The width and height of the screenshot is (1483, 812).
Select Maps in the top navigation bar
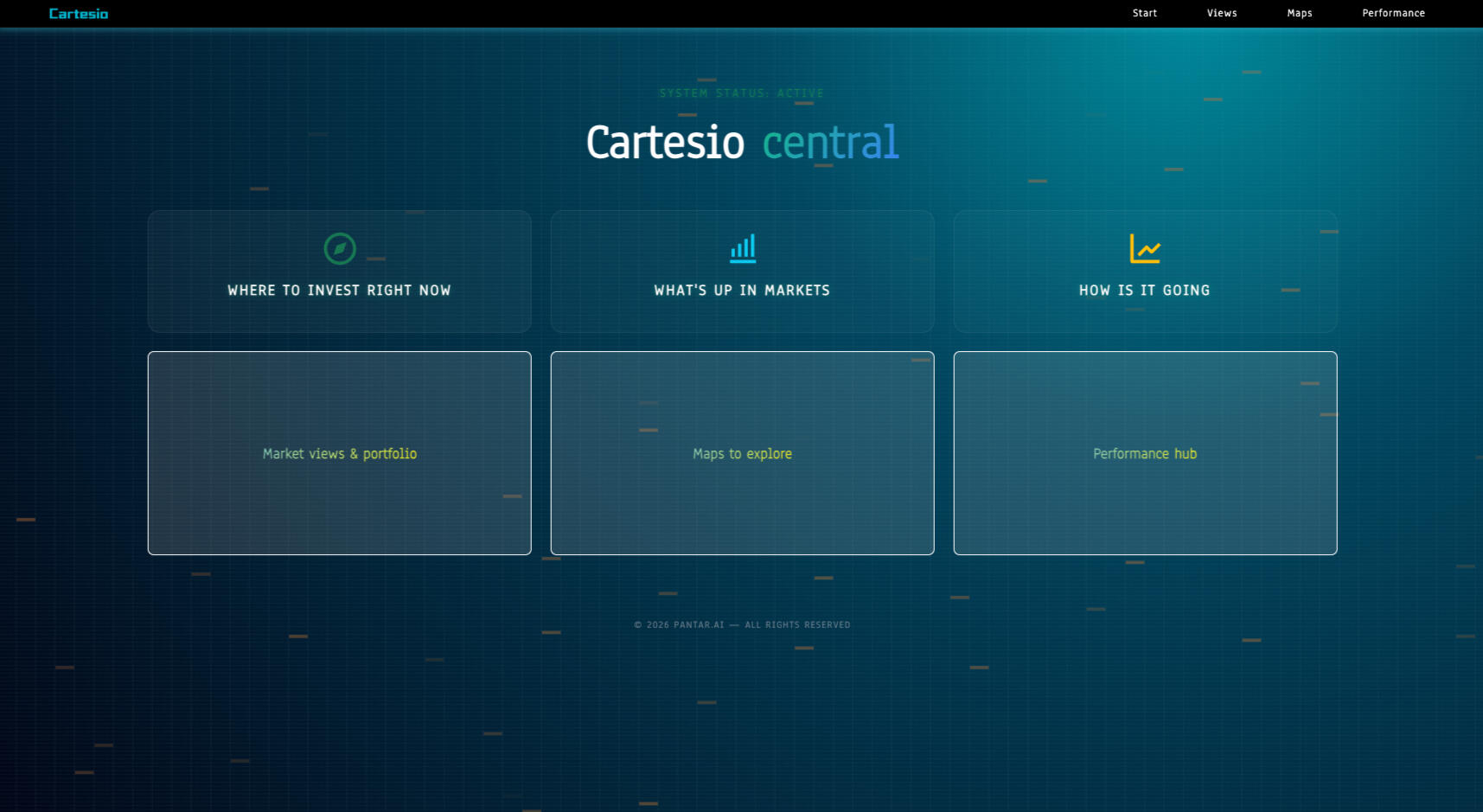point(1299,13)
